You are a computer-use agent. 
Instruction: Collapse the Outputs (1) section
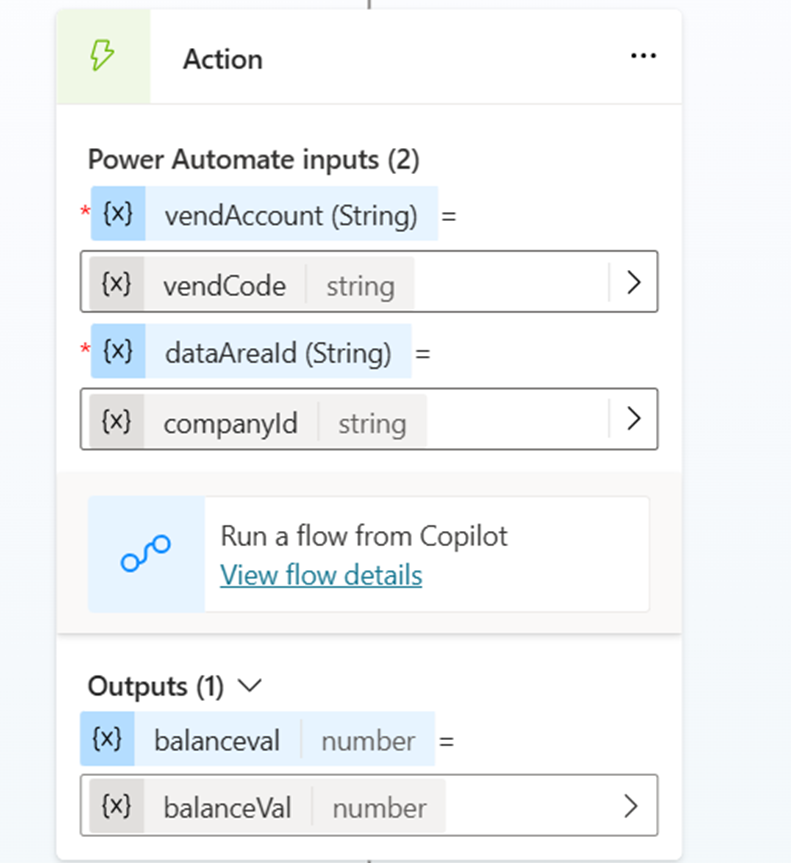[x=250, y=686]
